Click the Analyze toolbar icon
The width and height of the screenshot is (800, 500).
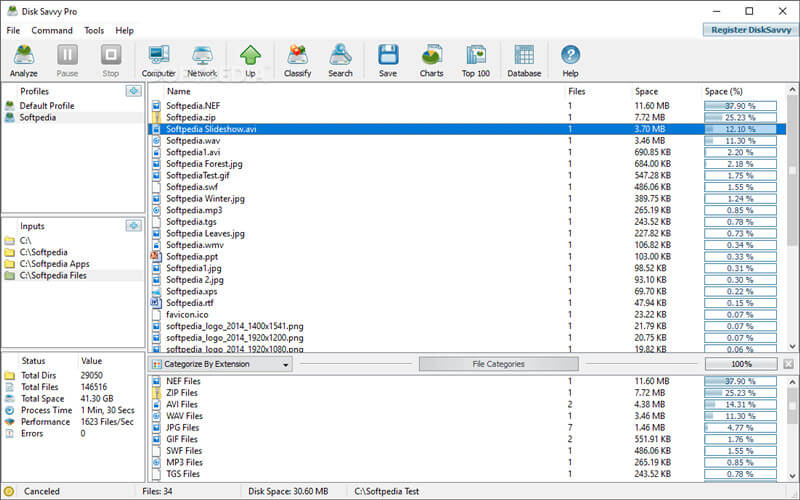[x=24, y=60]
